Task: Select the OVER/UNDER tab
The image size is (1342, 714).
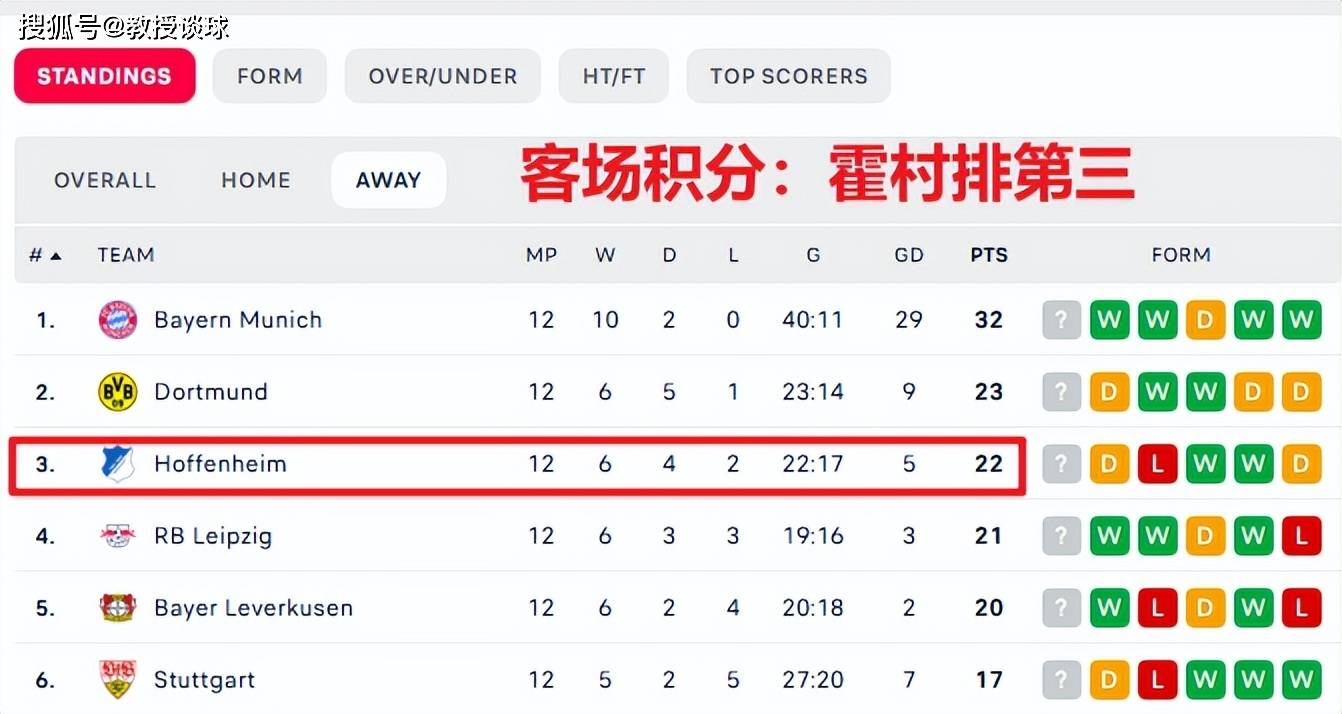Action: click(x=442, y=76)
